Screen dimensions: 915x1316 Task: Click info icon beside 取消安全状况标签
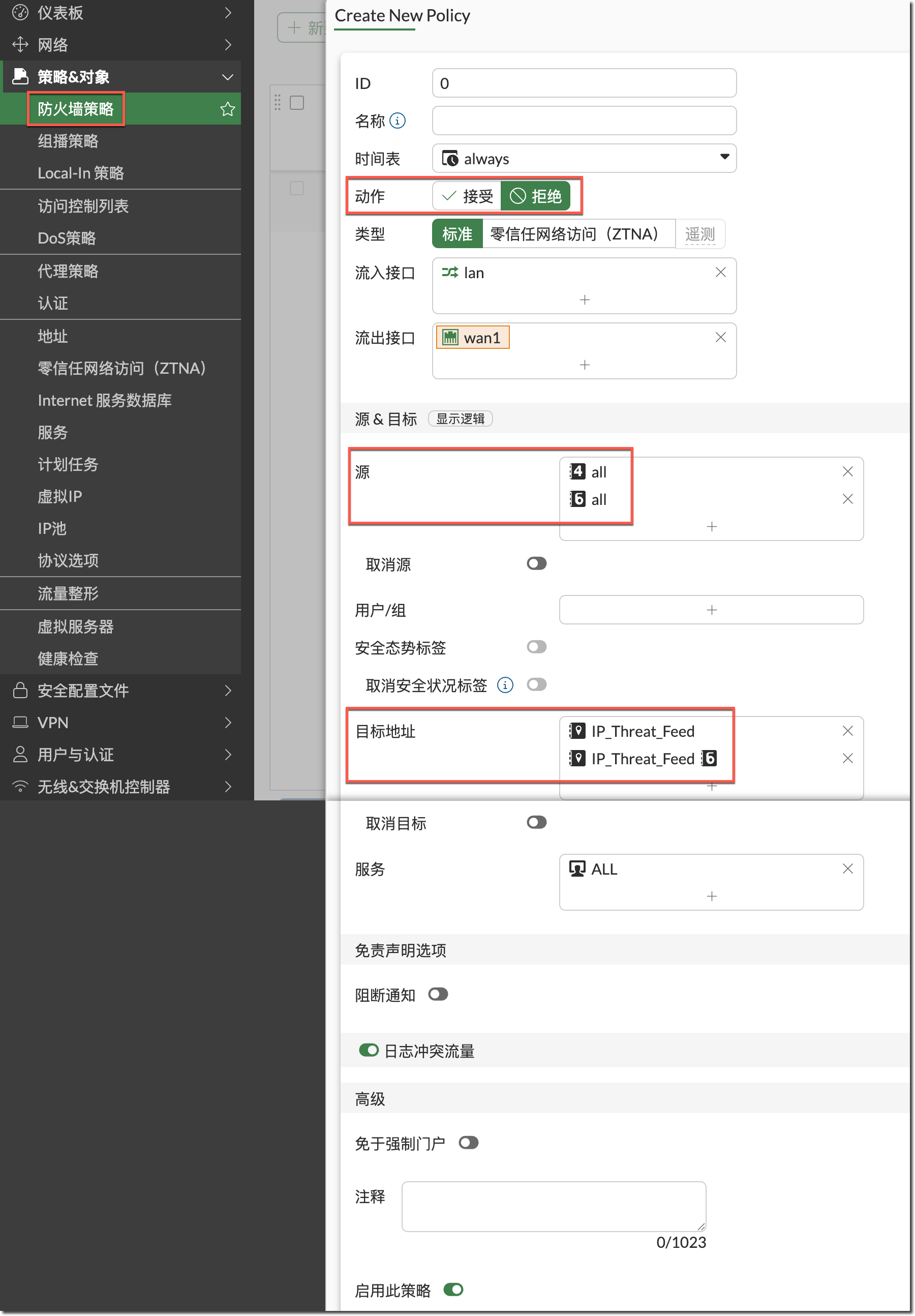505,685
